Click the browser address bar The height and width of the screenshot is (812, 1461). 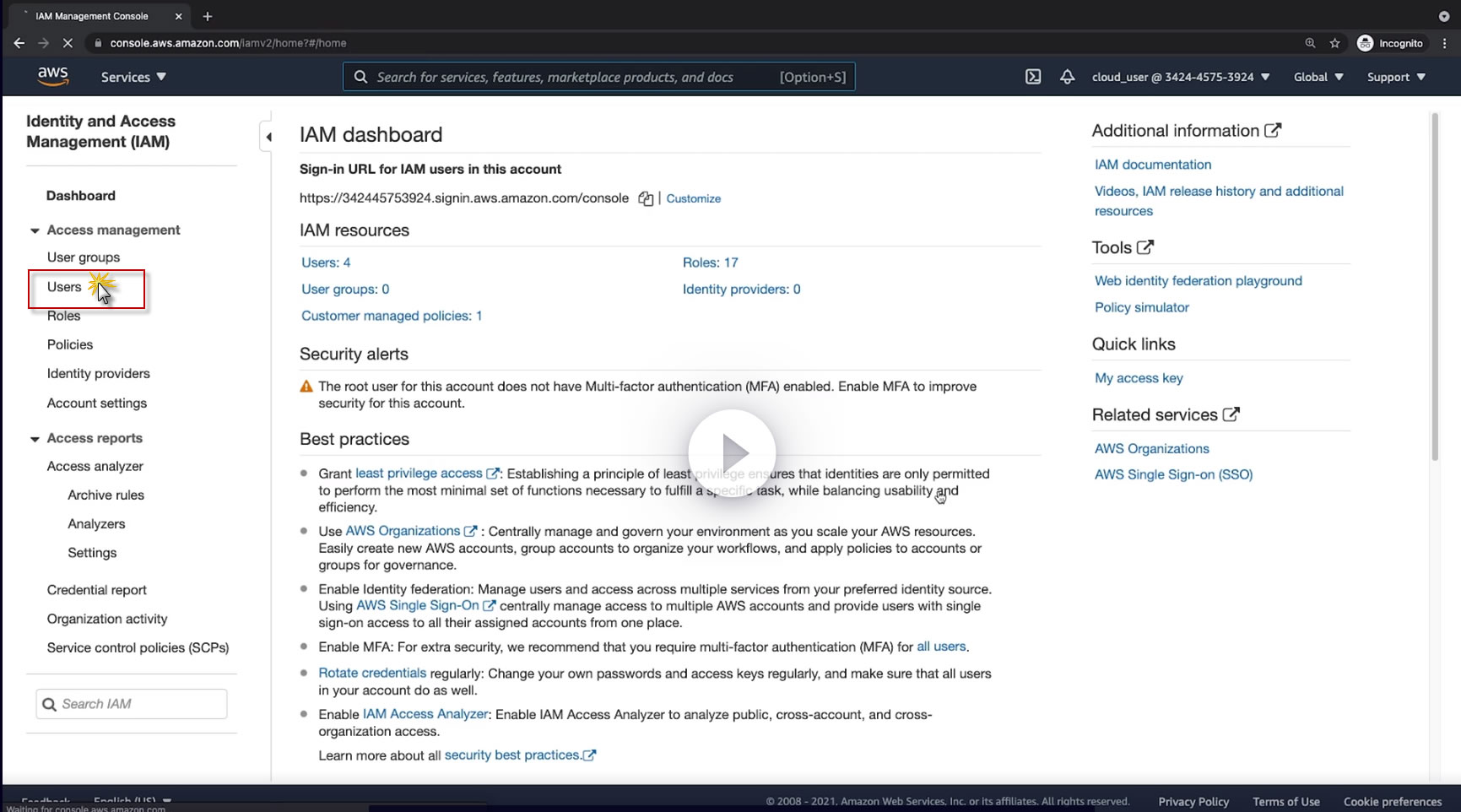point(692,43)
